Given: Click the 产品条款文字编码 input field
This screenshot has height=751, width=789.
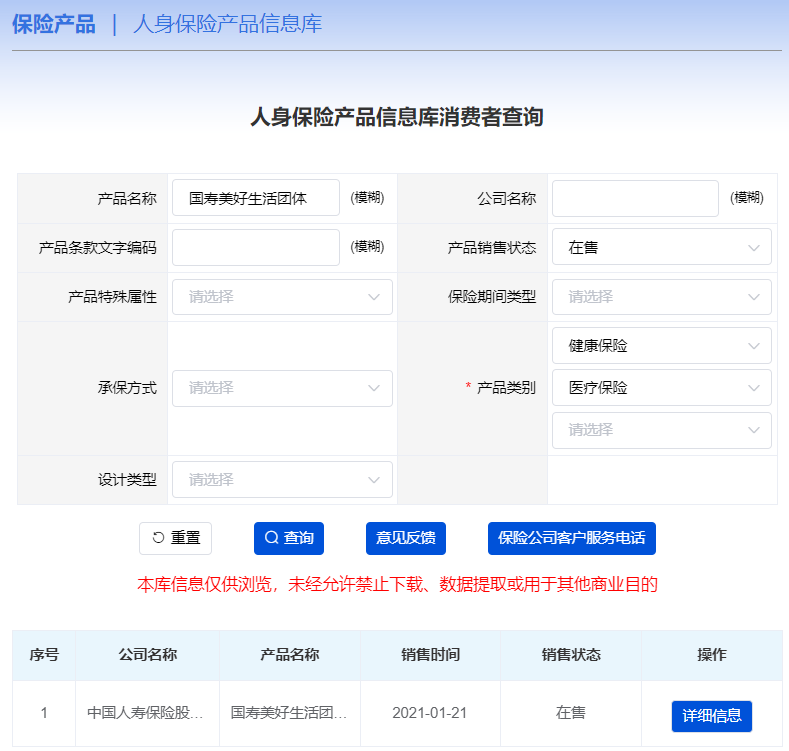Looking at the screenshot, I should tap(256, 247).
